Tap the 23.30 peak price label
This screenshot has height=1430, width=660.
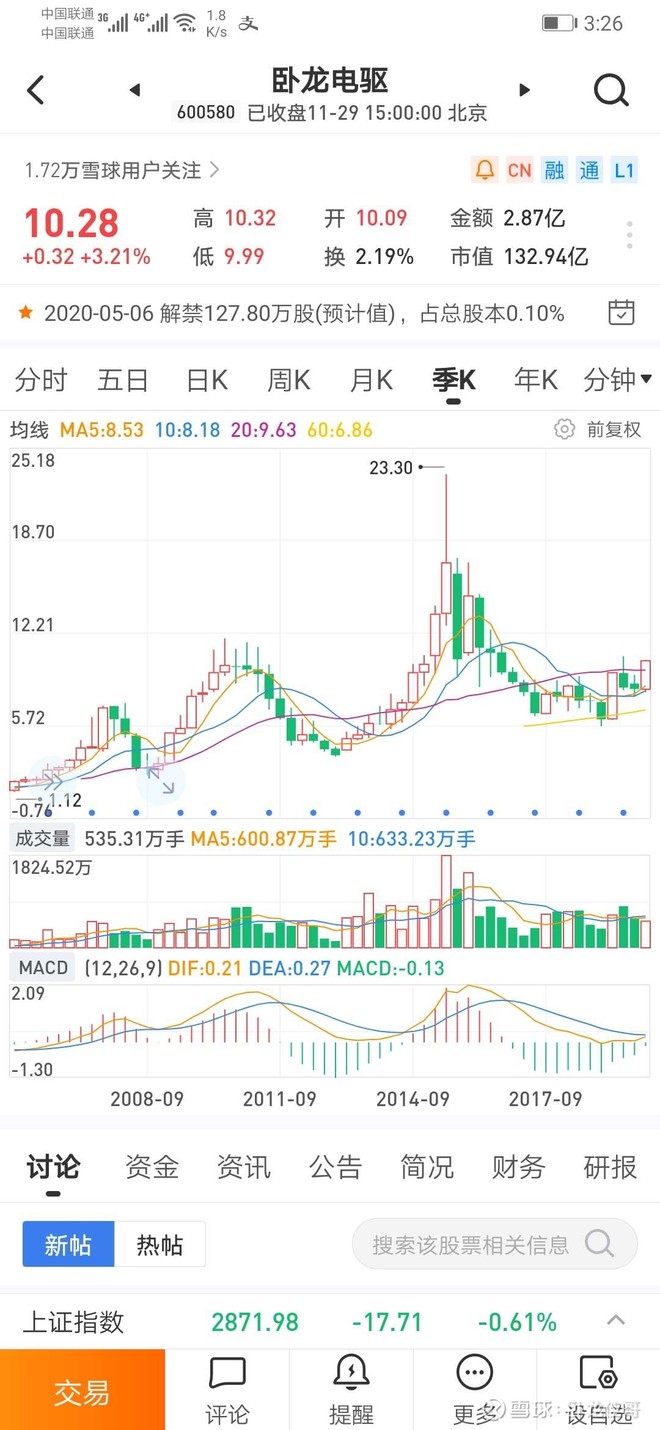(x=390, y=467)
